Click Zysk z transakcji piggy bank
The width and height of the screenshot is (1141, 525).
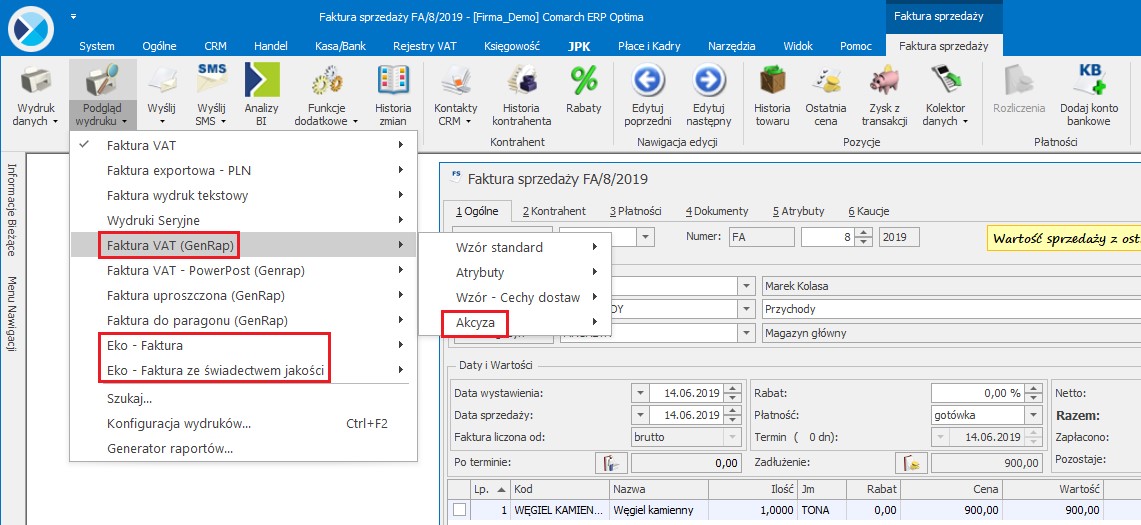click(885, 80)
